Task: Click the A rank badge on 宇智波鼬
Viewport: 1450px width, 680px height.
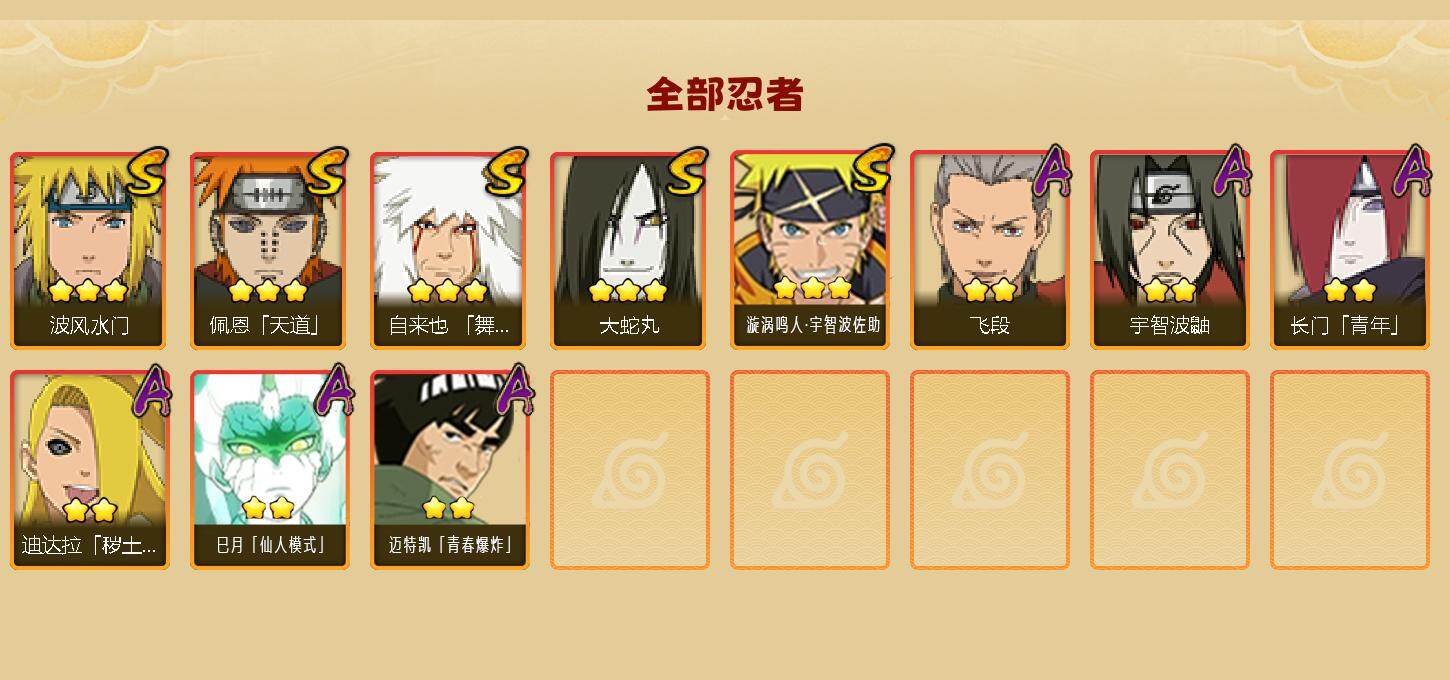Action: click(x=1231, y=171)
